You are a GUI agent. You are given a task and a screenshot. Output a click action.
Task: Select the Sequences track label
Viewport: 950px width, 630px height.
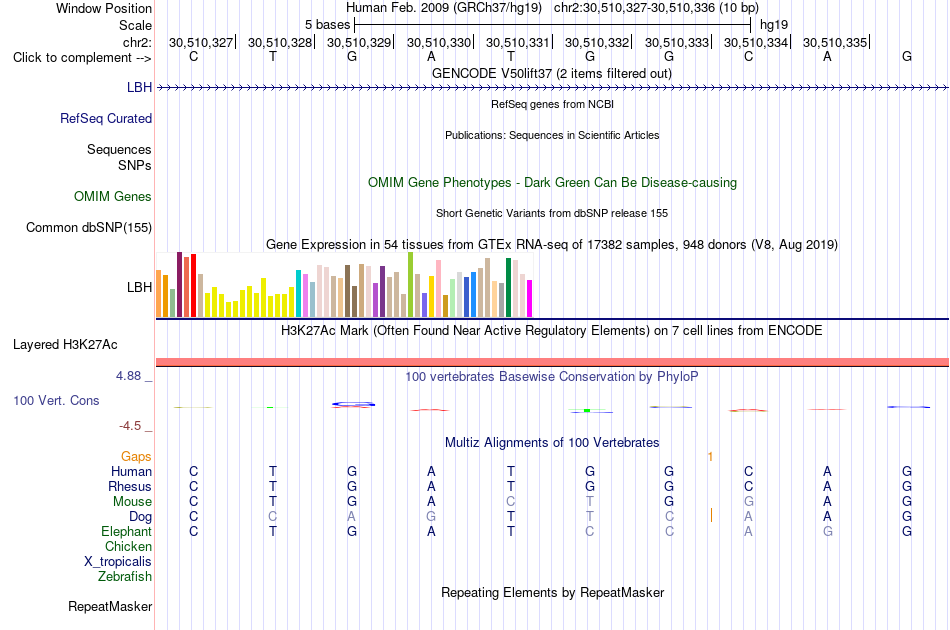[x=119, y=149]
